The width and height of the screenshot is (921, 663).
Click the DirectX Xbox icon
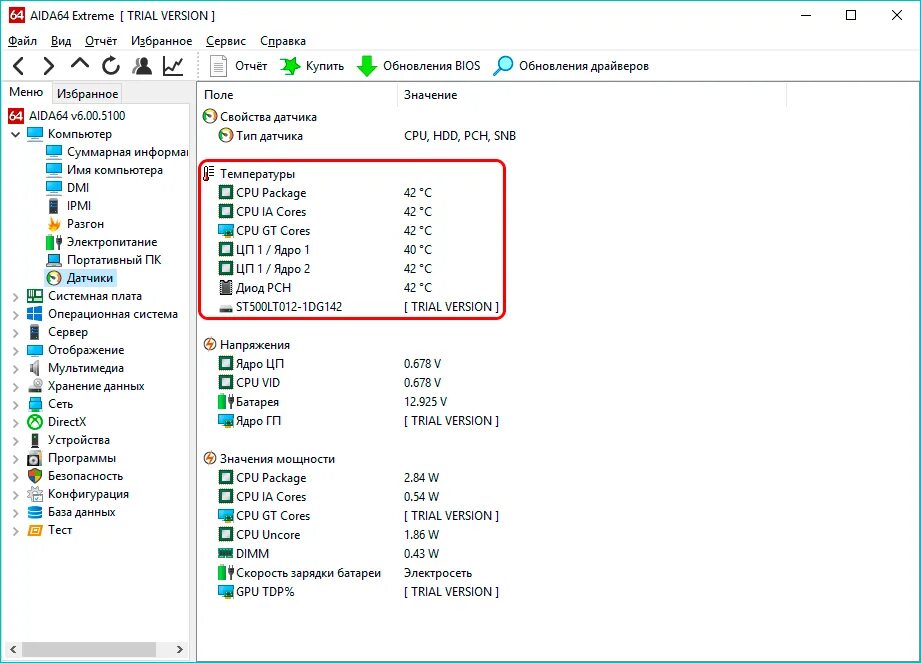point(35,422)
